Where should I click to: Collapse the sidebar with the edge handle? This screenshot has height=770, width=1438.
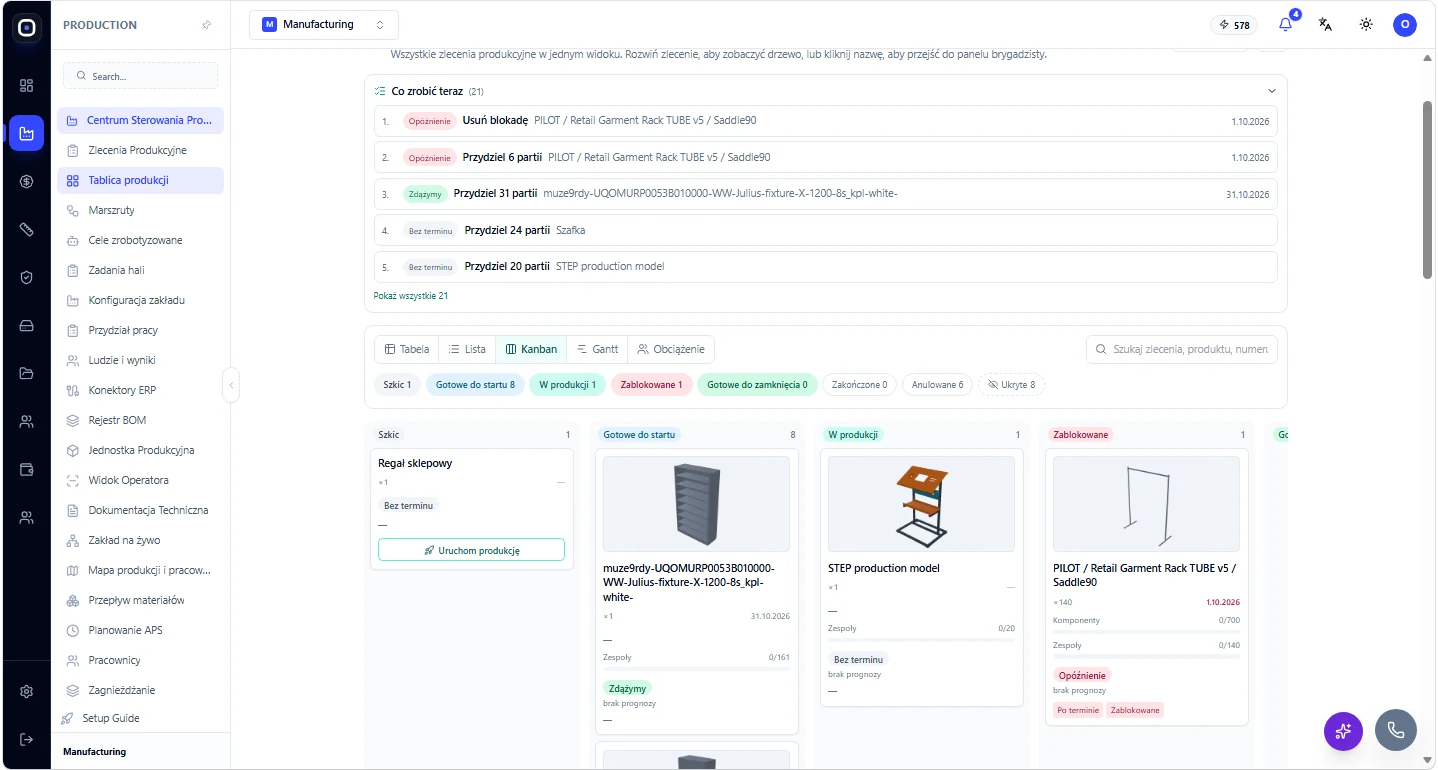point(231,385)
